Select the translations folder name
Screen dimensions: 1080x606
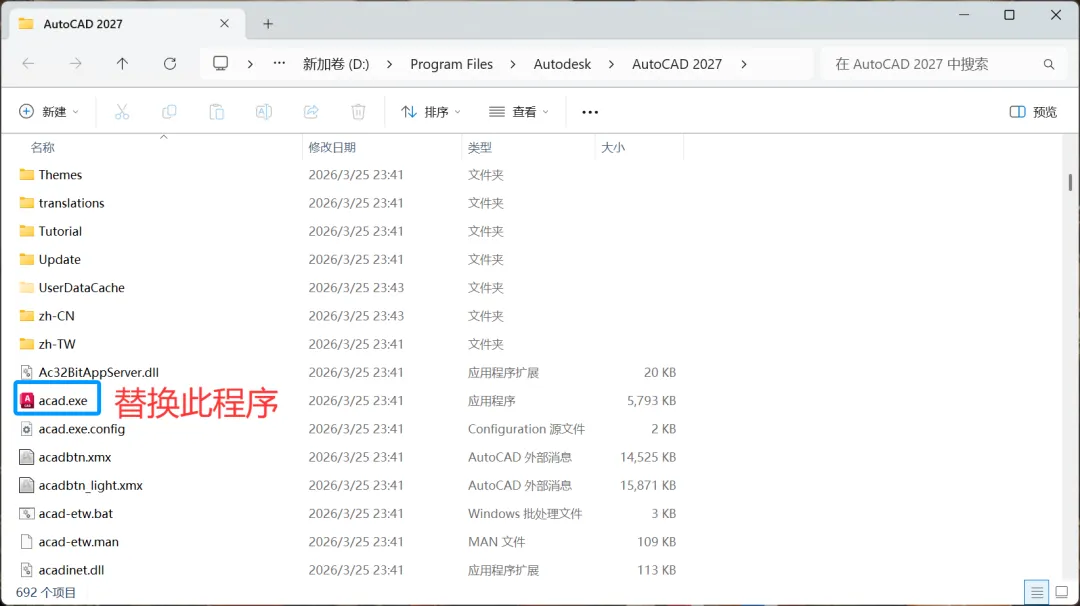[x=72, y=203]
